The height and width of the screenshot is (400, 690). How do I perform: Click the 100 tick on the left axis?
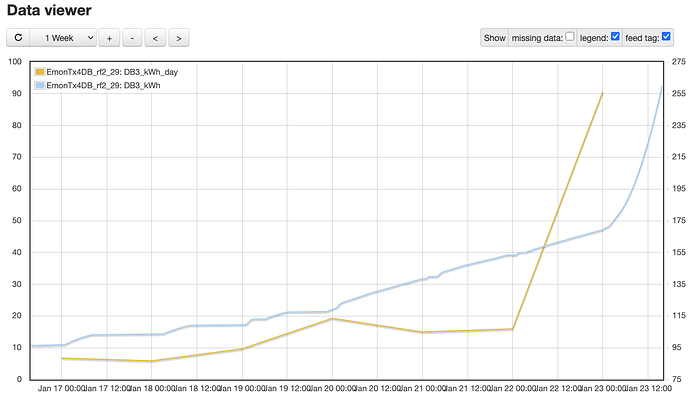14,62
